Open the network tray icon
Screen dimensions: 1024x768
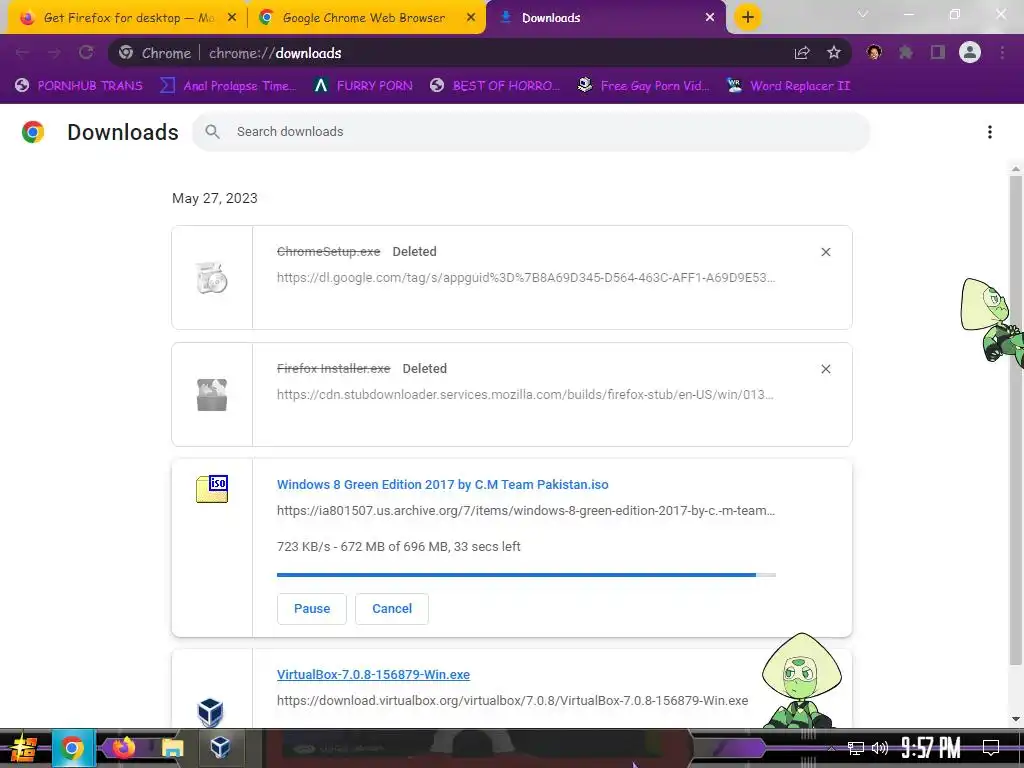856,748
